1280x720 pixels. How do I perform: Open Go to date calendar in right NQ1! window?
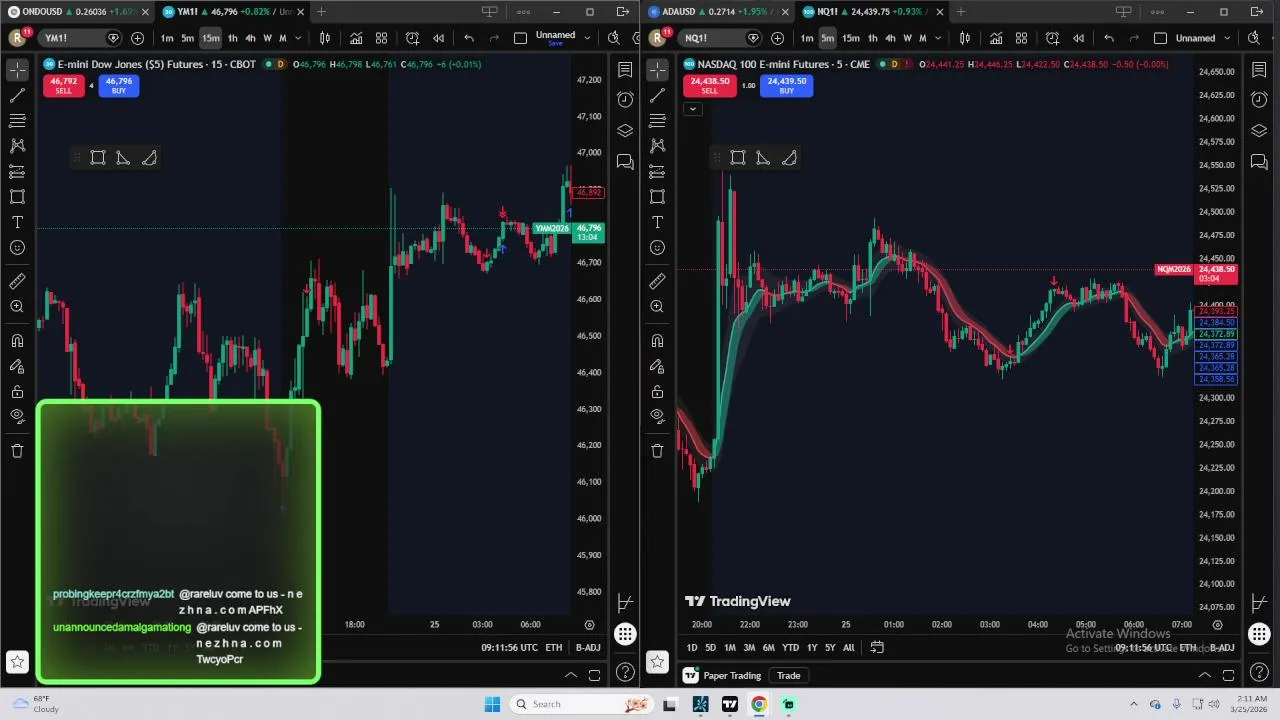click(877, 647)
